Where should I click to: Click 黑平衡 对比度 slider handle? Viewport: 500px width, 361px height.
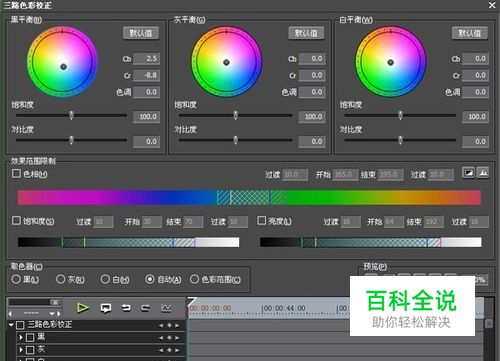(71, 140)
